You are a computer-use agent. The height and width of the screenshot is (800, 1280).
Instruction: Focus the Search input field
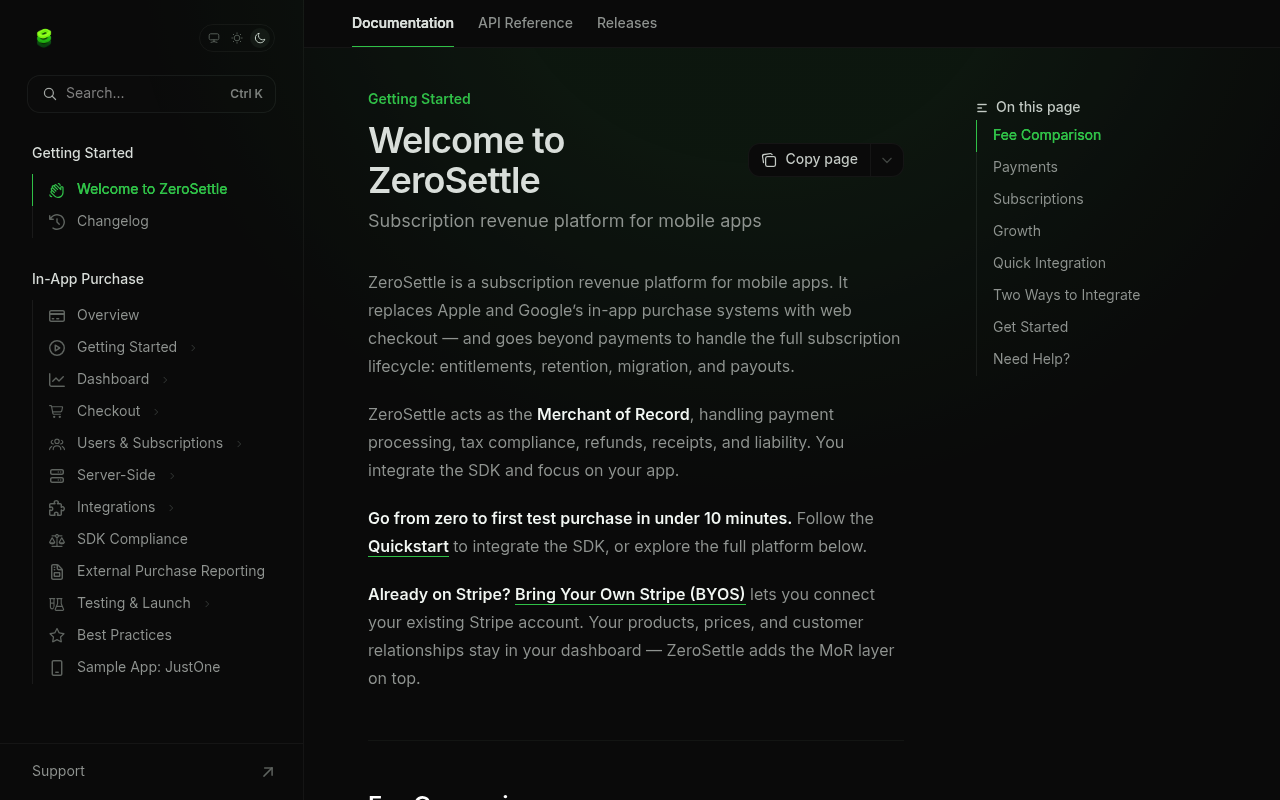click(x=151, y=94)
